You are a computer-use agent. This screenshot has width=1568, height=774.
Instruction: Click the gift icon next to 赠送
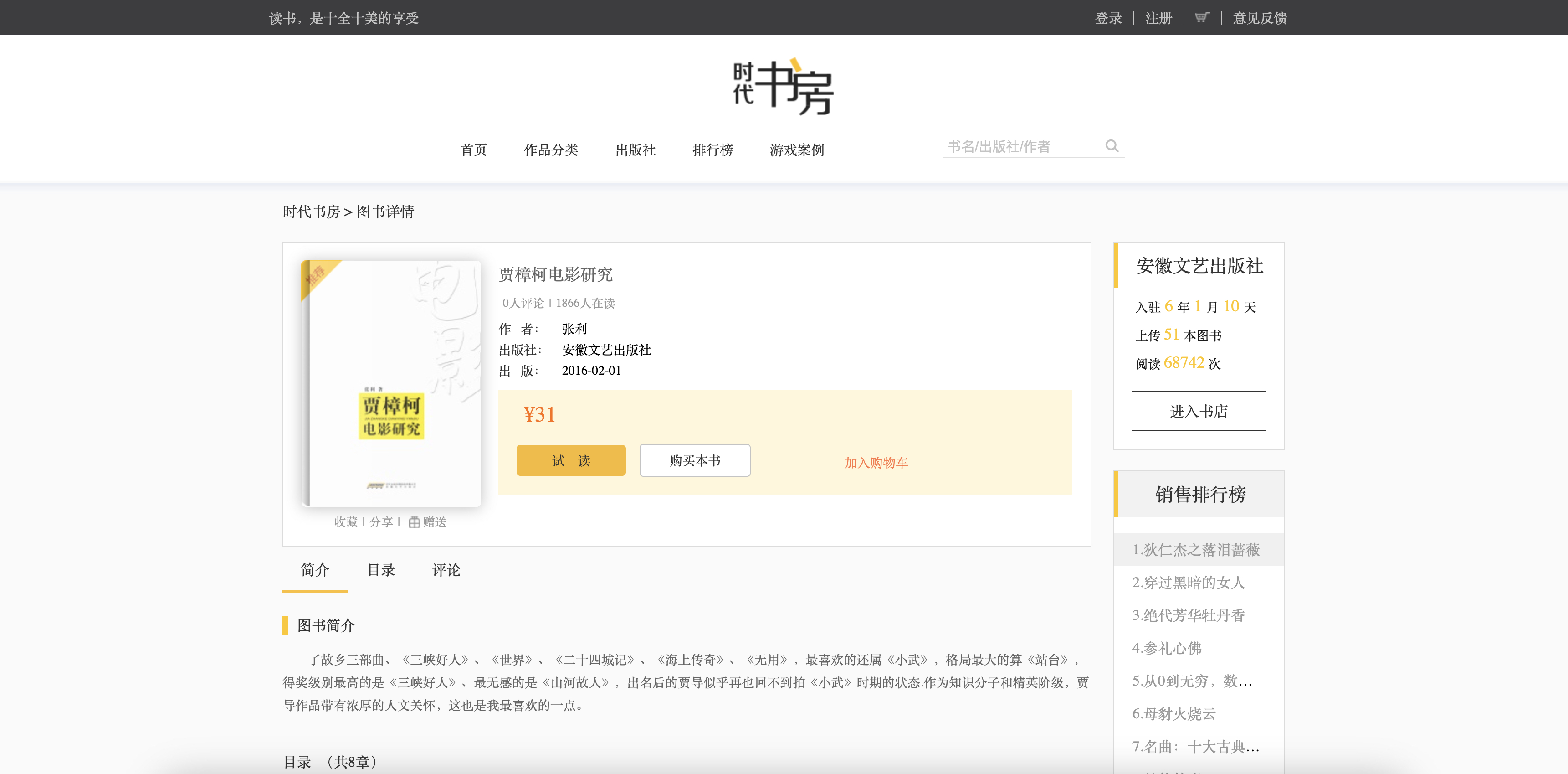[414, 522]
